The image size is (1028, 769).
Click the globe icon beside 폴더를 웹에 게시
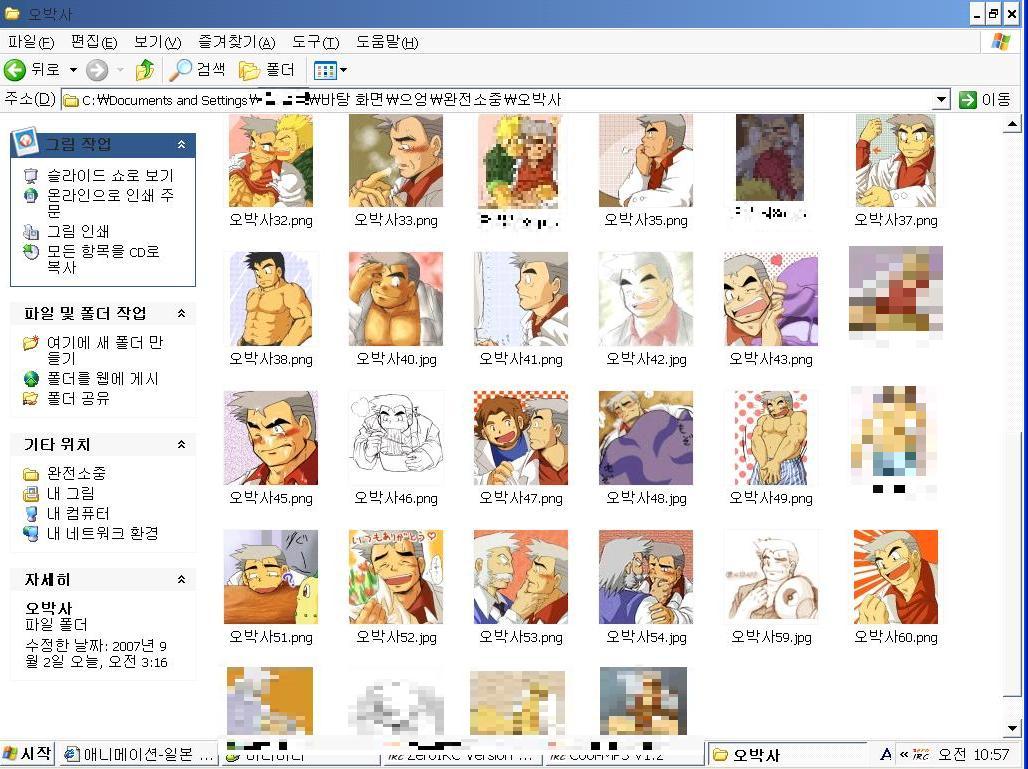coord(31,378)
